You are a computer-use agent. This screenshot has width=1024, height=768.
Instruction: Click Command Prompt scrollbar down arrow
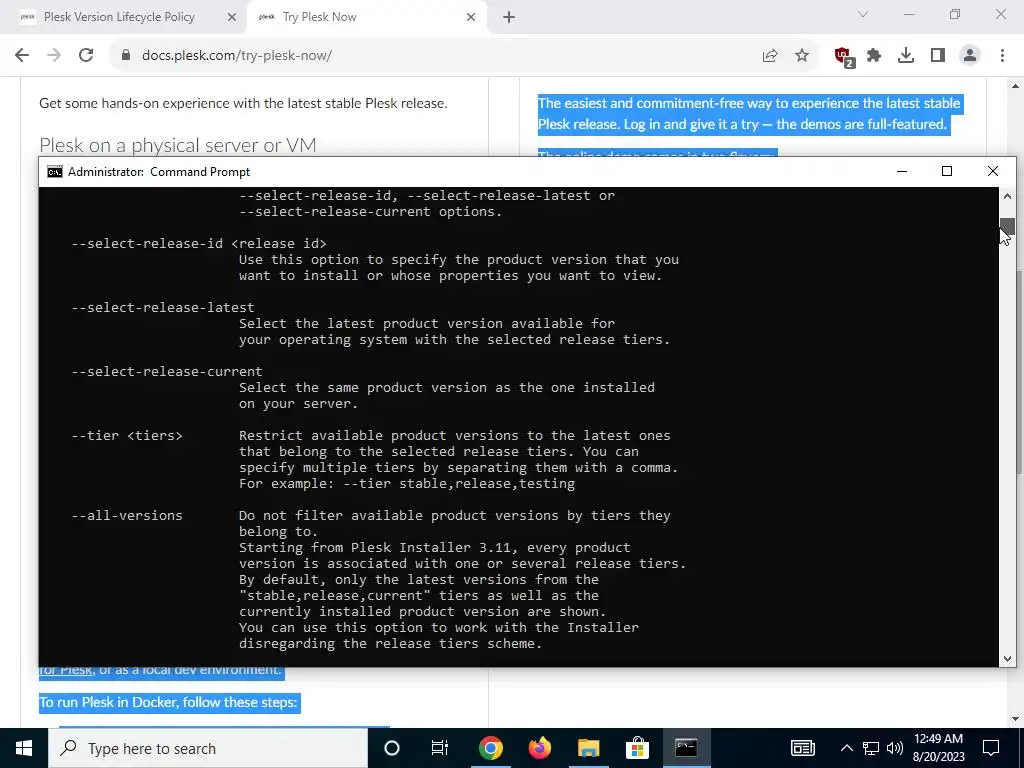point(1007,659)
